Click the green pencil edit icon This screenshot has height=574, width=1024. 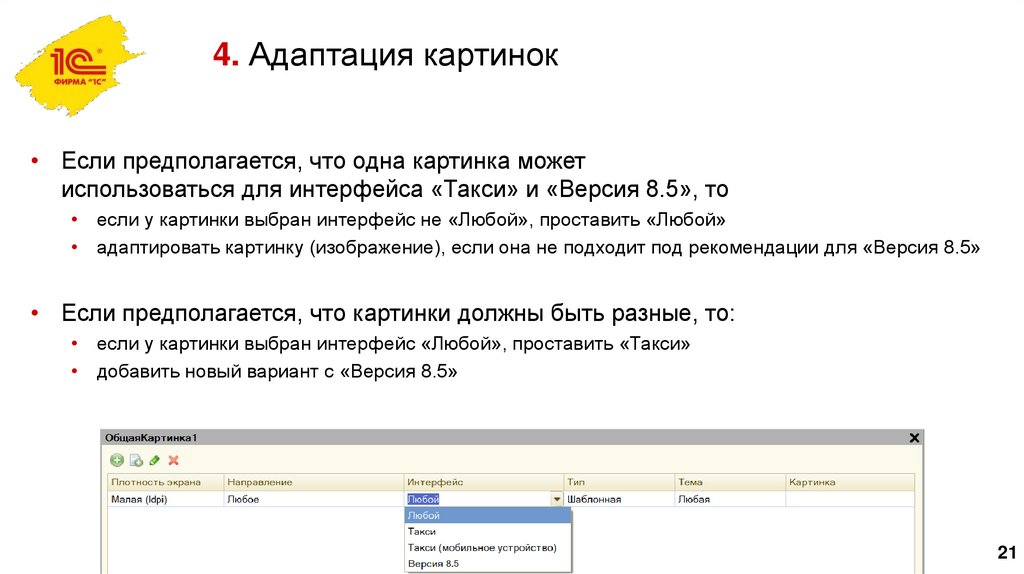pos(155,460)
